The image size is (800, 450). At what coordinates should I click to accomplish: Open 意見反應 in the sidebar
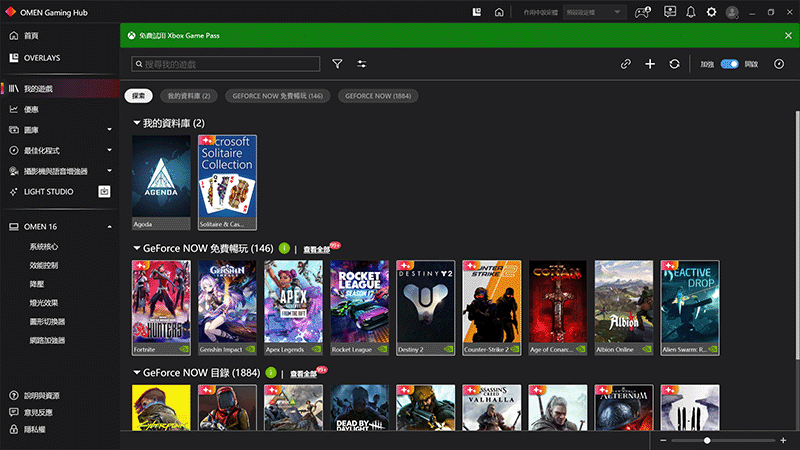click(x=38, y=412)
